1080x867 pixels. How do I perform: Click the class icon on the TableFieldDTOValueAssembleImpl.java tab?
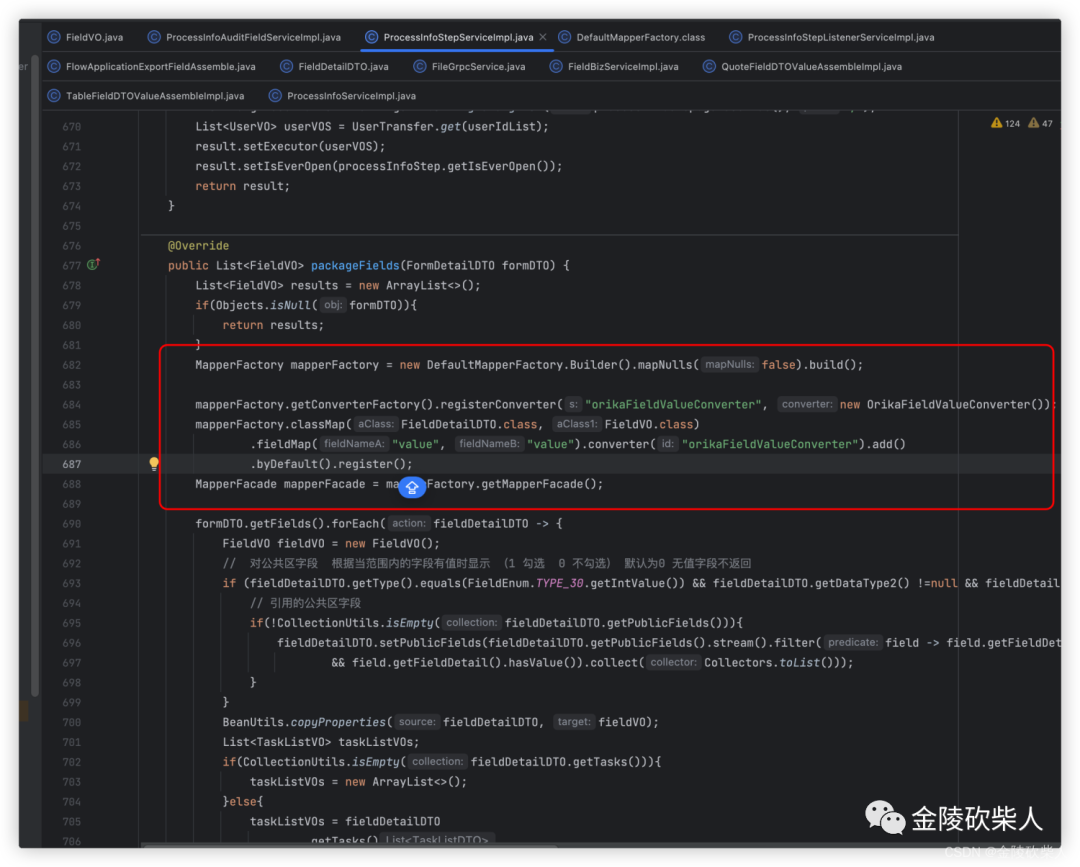pyautogui.click(x=54, y=96)
